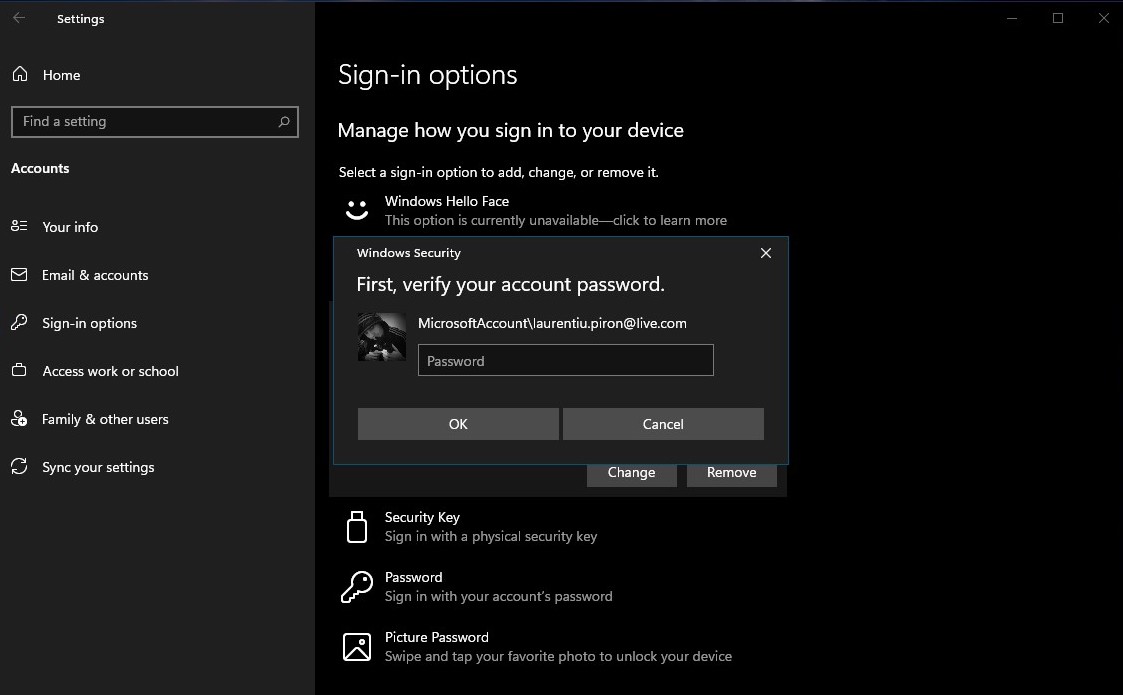Image resolution: width=1123 pixels, height=695 pixels.
Task: Cancel the password verification dialog
Action: pos(663,424)
